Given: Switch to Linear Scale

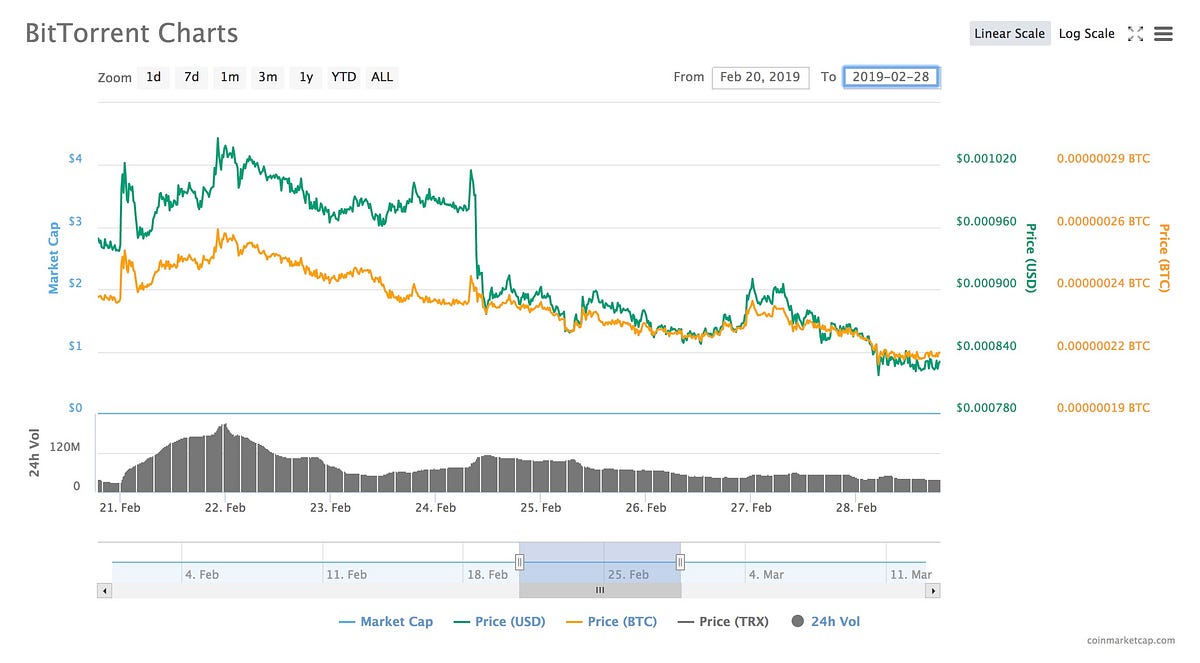Looking at the screenshot, I should click(x=1009, y=34).
